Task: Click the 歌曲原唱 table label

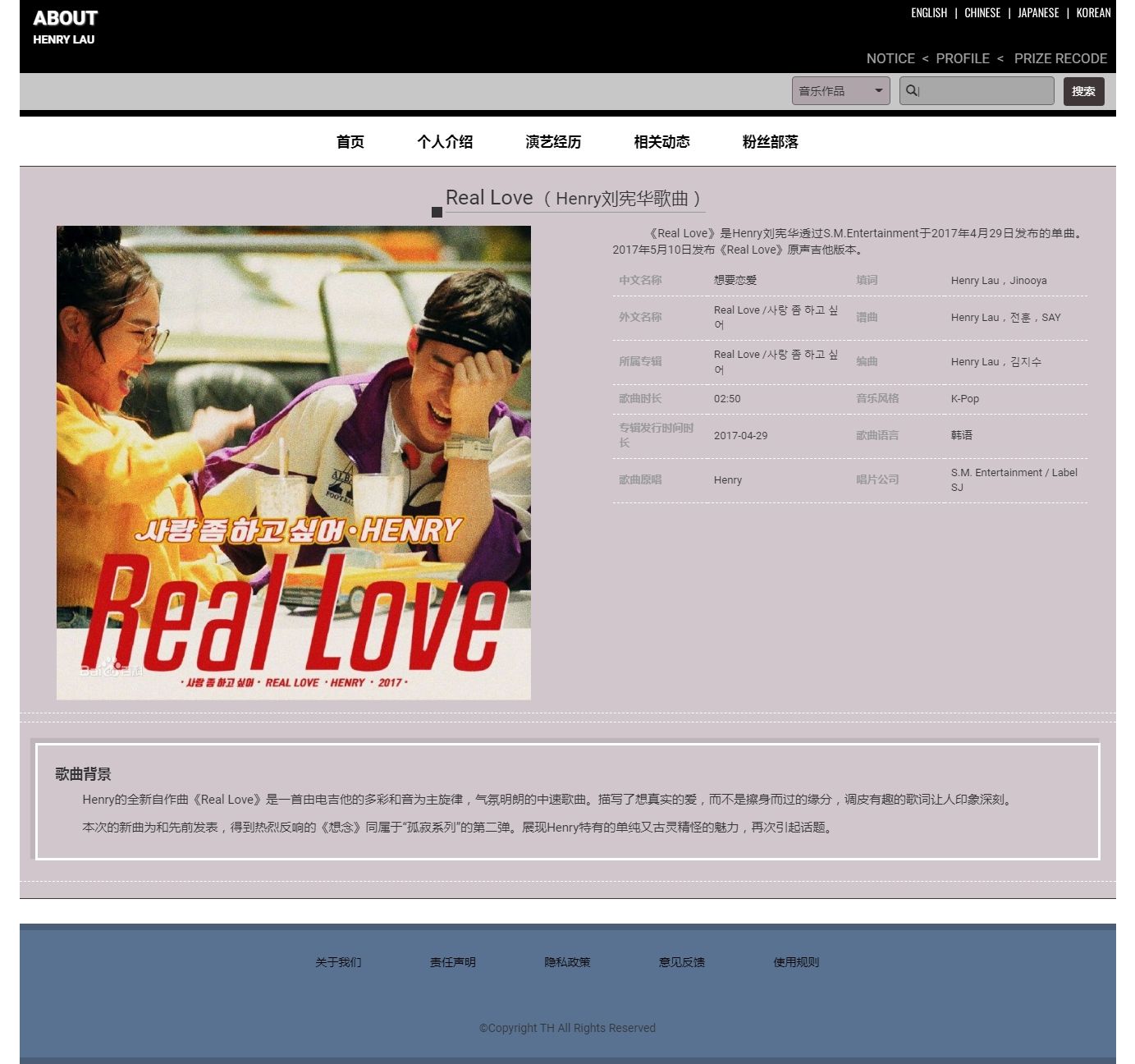Action: coord(640,479)
